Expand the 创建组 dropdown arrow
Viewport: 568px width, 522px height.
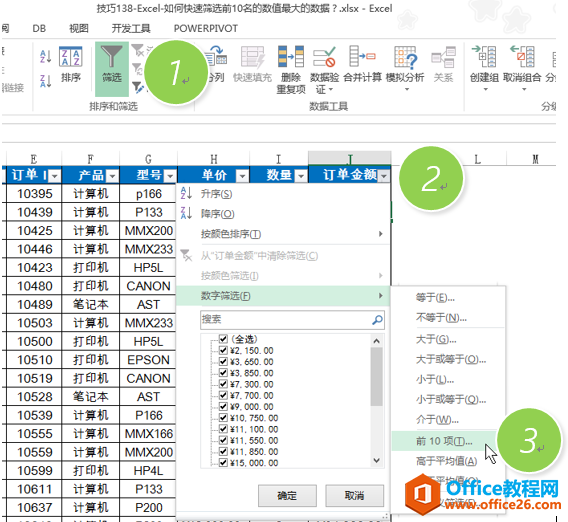[485, 89]
